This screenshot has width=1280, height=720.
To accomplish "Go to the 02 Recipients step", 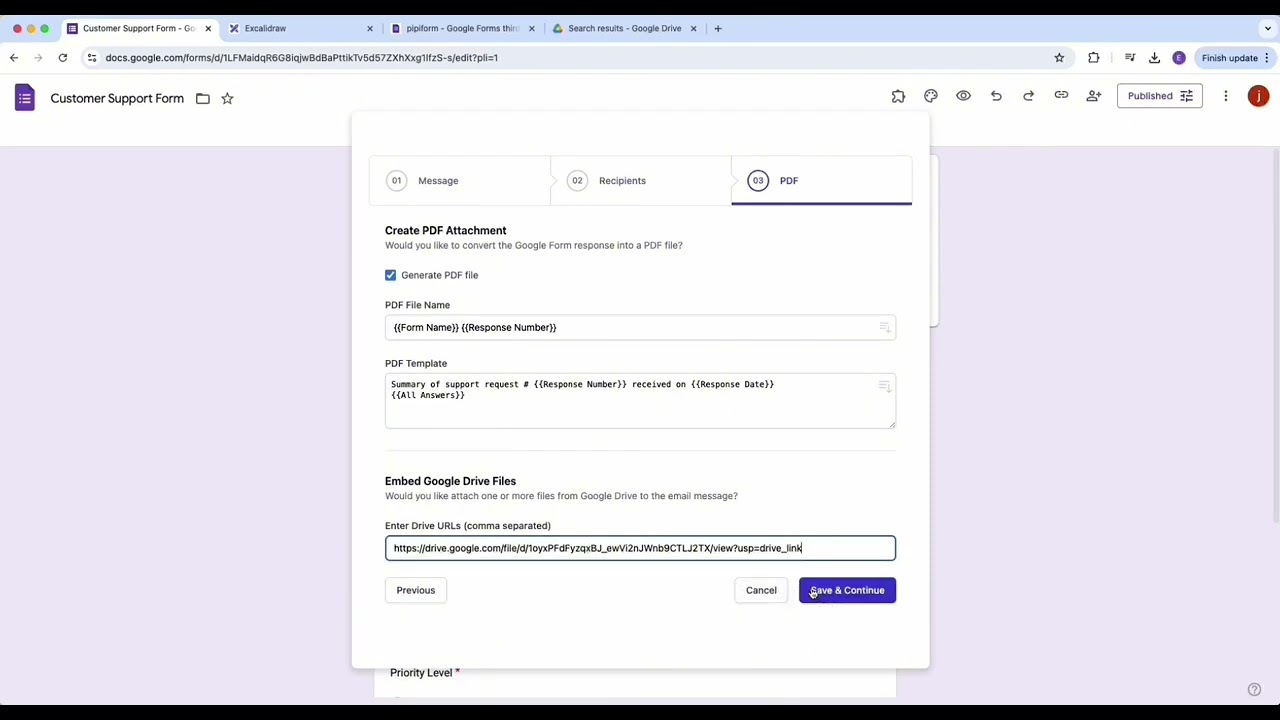I will click(640, 181).
